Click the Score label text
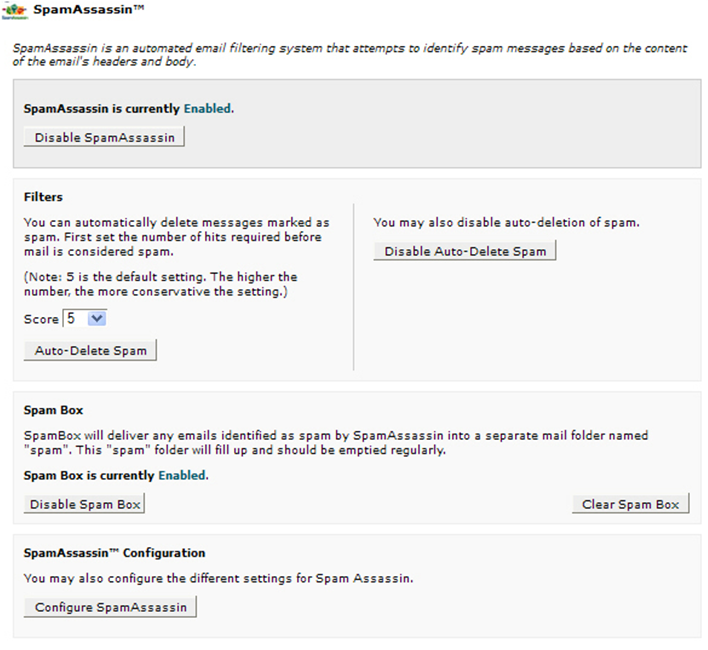 tap(41, 319)
